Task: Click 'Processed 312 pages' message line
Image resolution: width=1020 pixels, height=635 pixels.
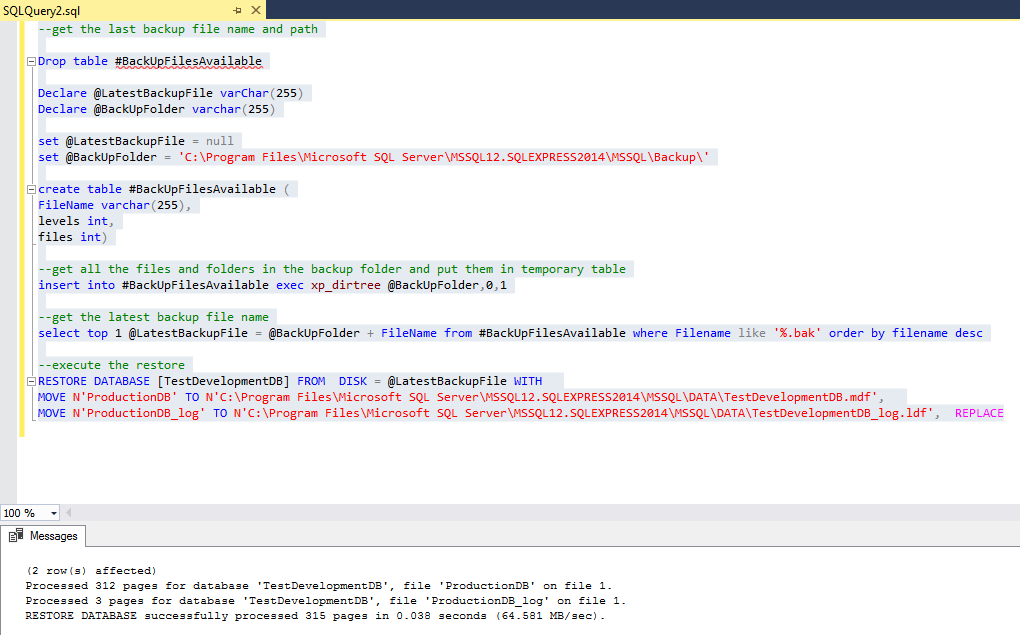Action: [319, 586]
